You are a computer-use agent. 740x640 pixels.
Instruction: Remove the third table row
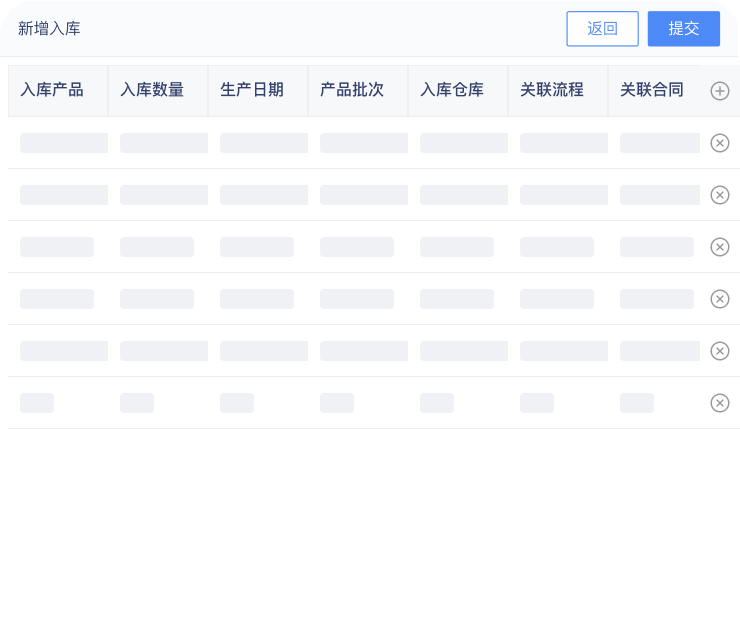(720, 247)
